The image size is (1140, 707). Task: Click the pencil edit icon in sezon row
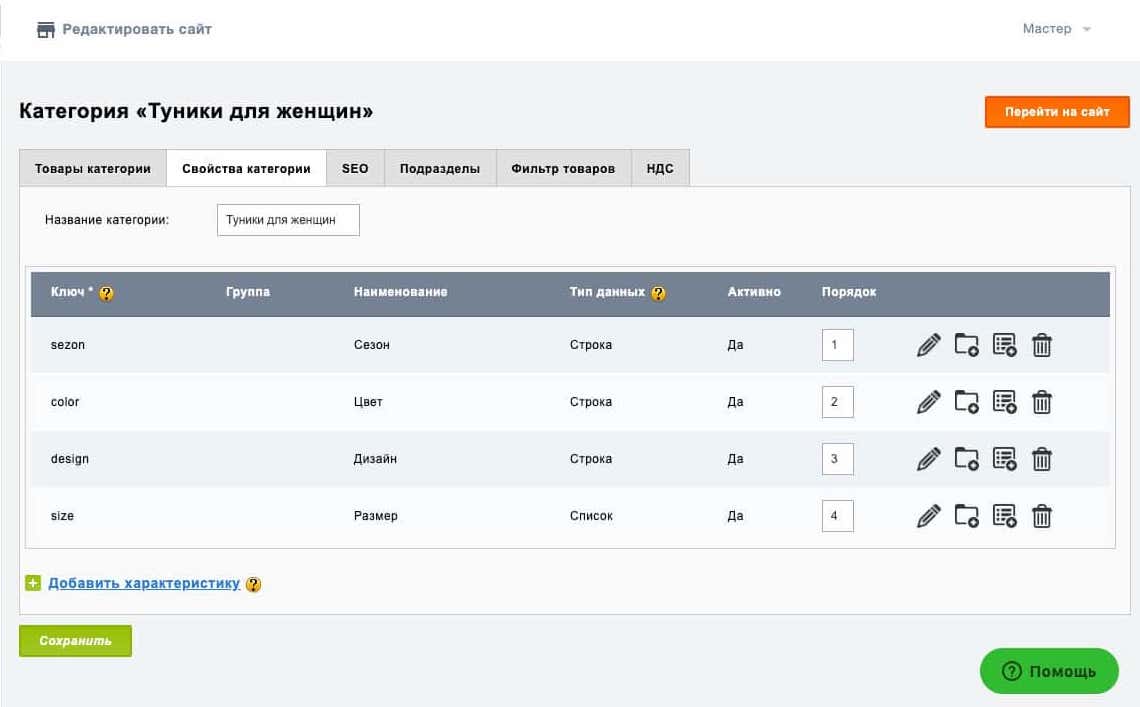(928, 345)
